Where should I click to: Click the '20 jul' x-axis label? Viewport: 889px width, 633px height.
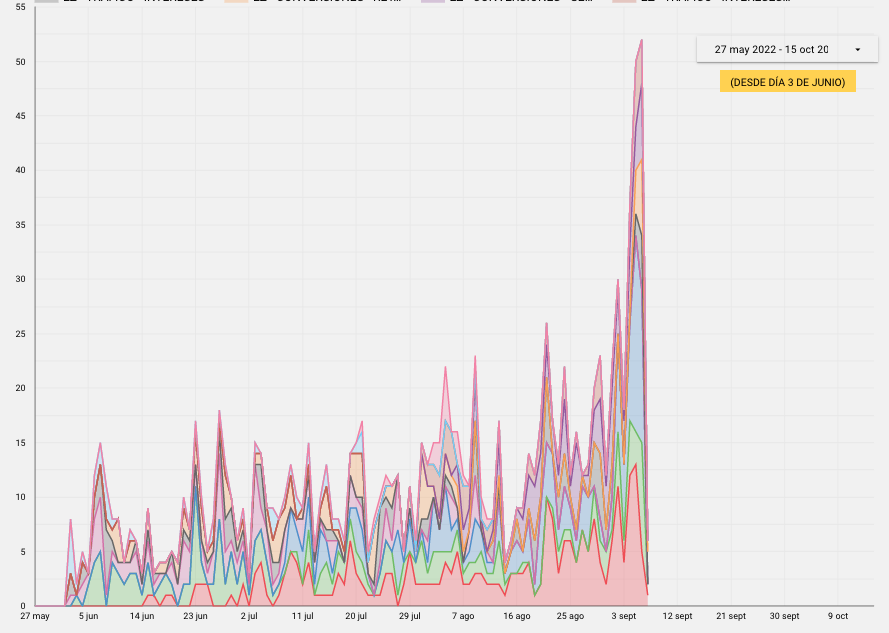[356, 616]
